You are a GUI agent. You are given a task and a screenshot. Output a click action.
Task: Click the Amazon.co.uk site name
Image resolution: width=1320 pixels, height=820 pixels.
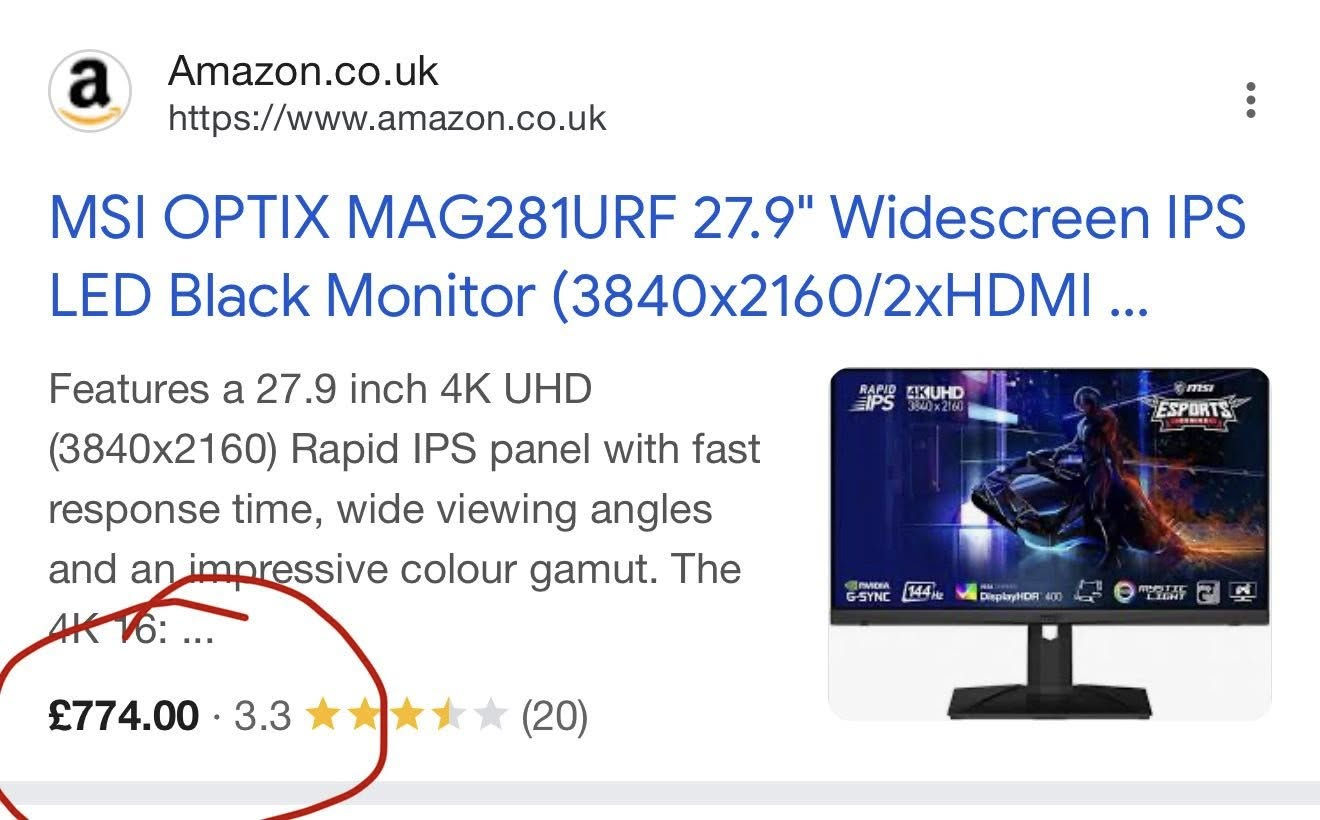point(303,71)
